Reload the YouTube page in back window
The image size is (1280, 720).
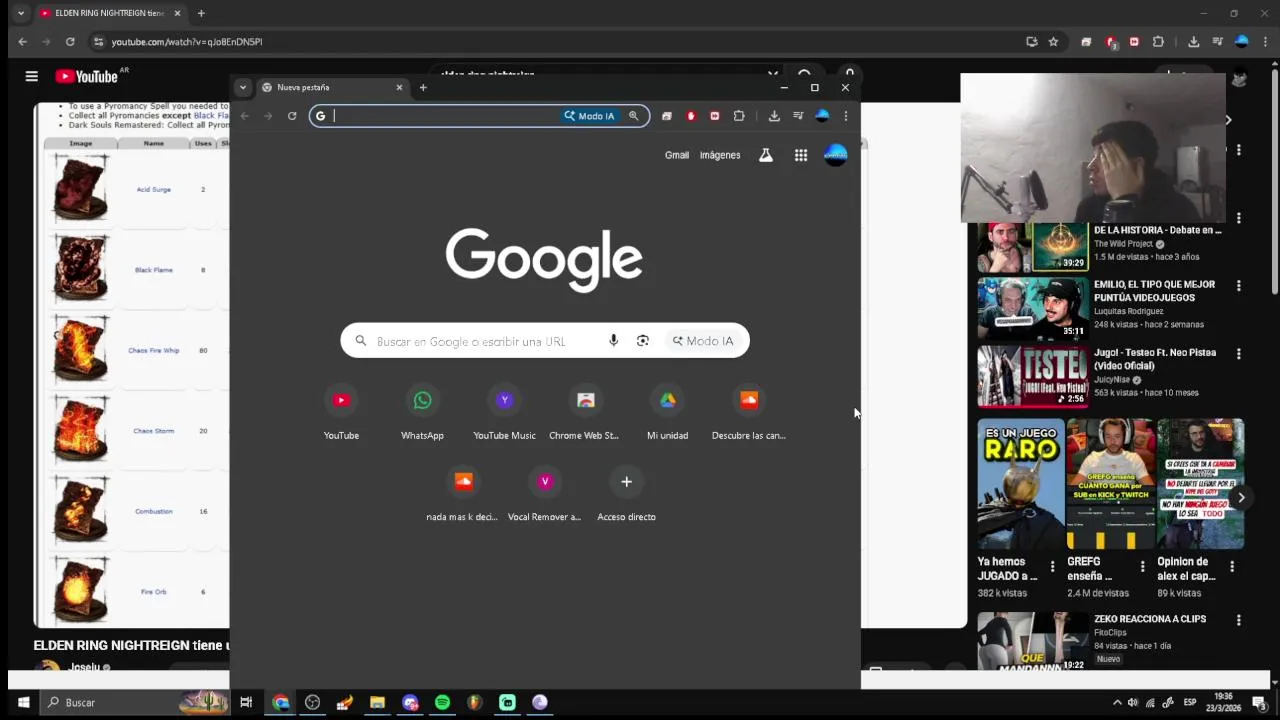click(x=70, y=42)
